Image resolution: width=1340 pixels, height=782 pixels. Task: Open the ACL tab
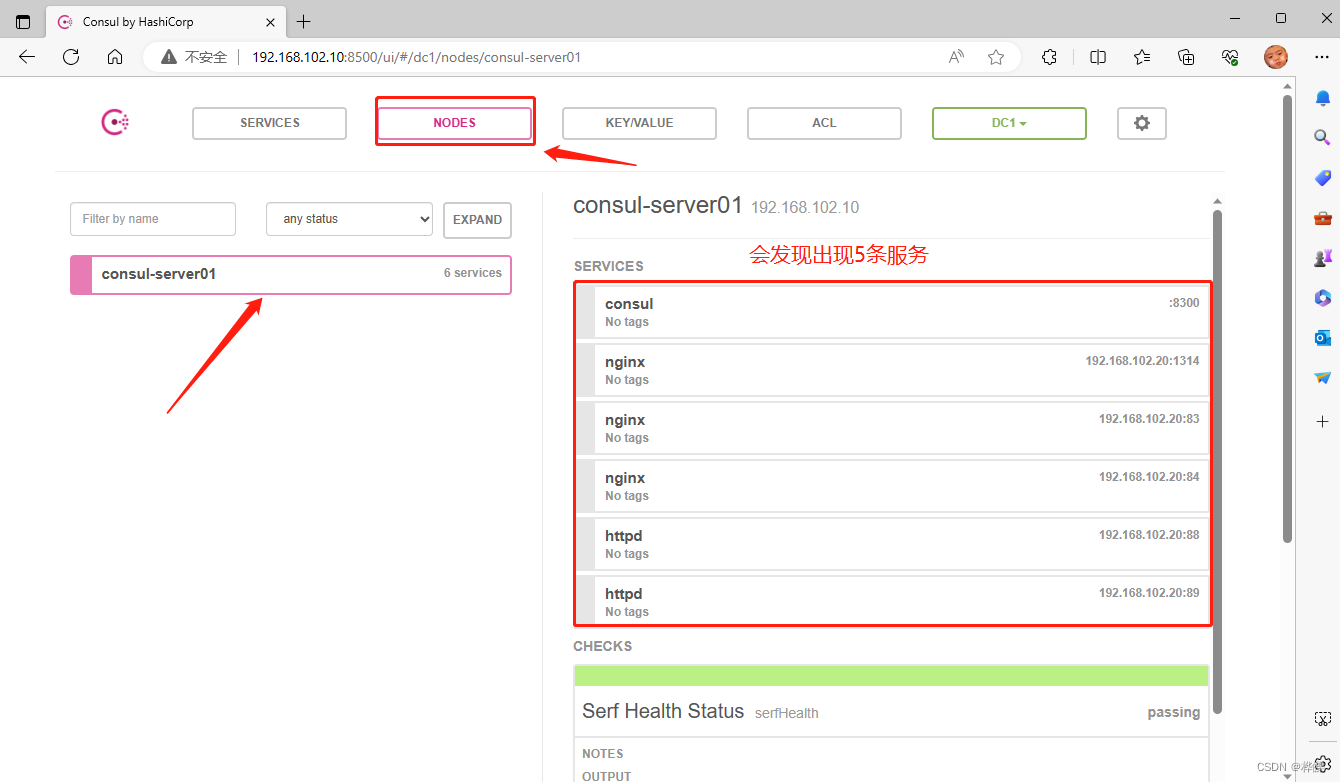tap(824, 123)
